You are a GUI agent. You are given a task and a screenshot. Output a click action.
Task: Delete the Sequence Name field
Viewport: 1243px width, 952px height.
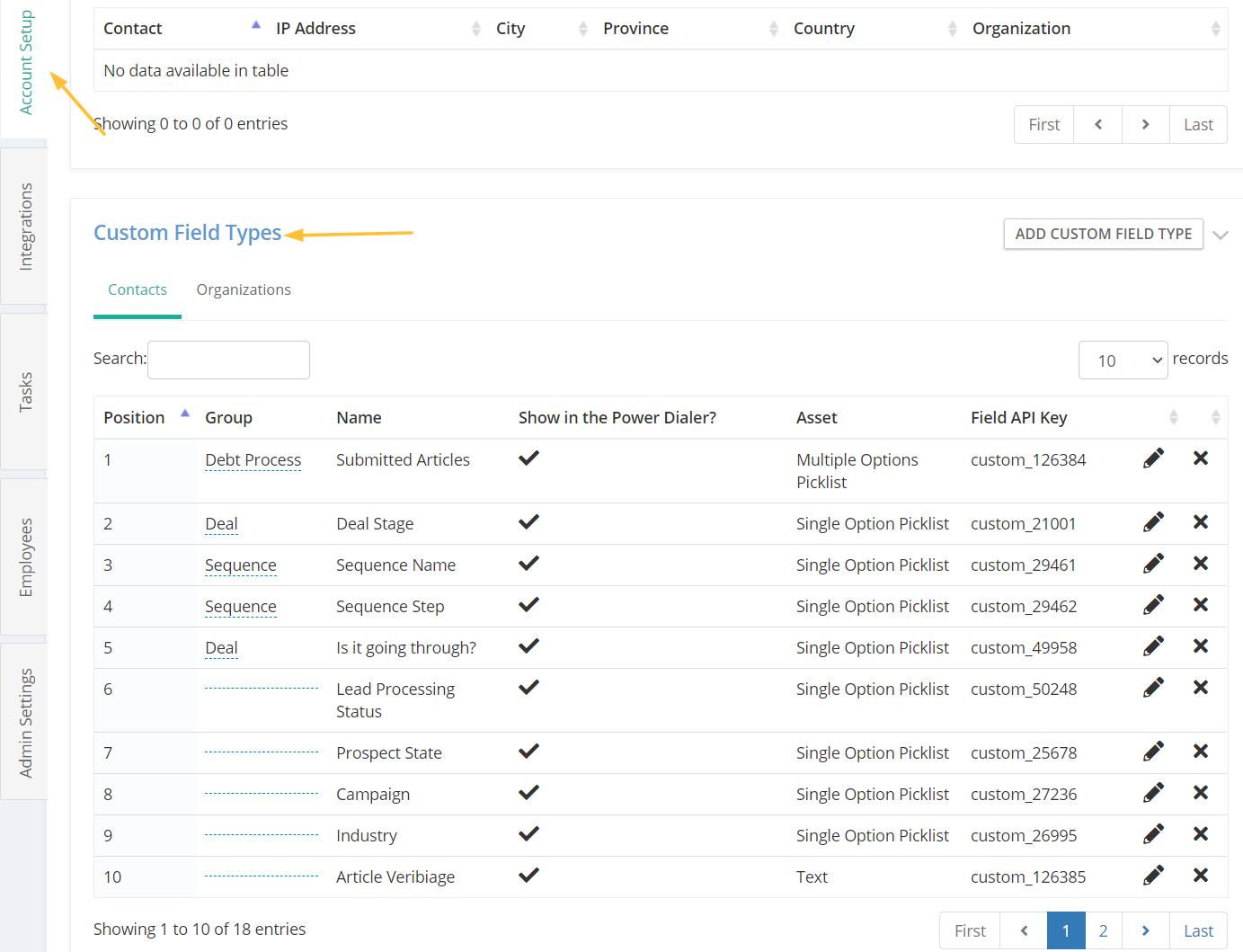(1200, 564)
